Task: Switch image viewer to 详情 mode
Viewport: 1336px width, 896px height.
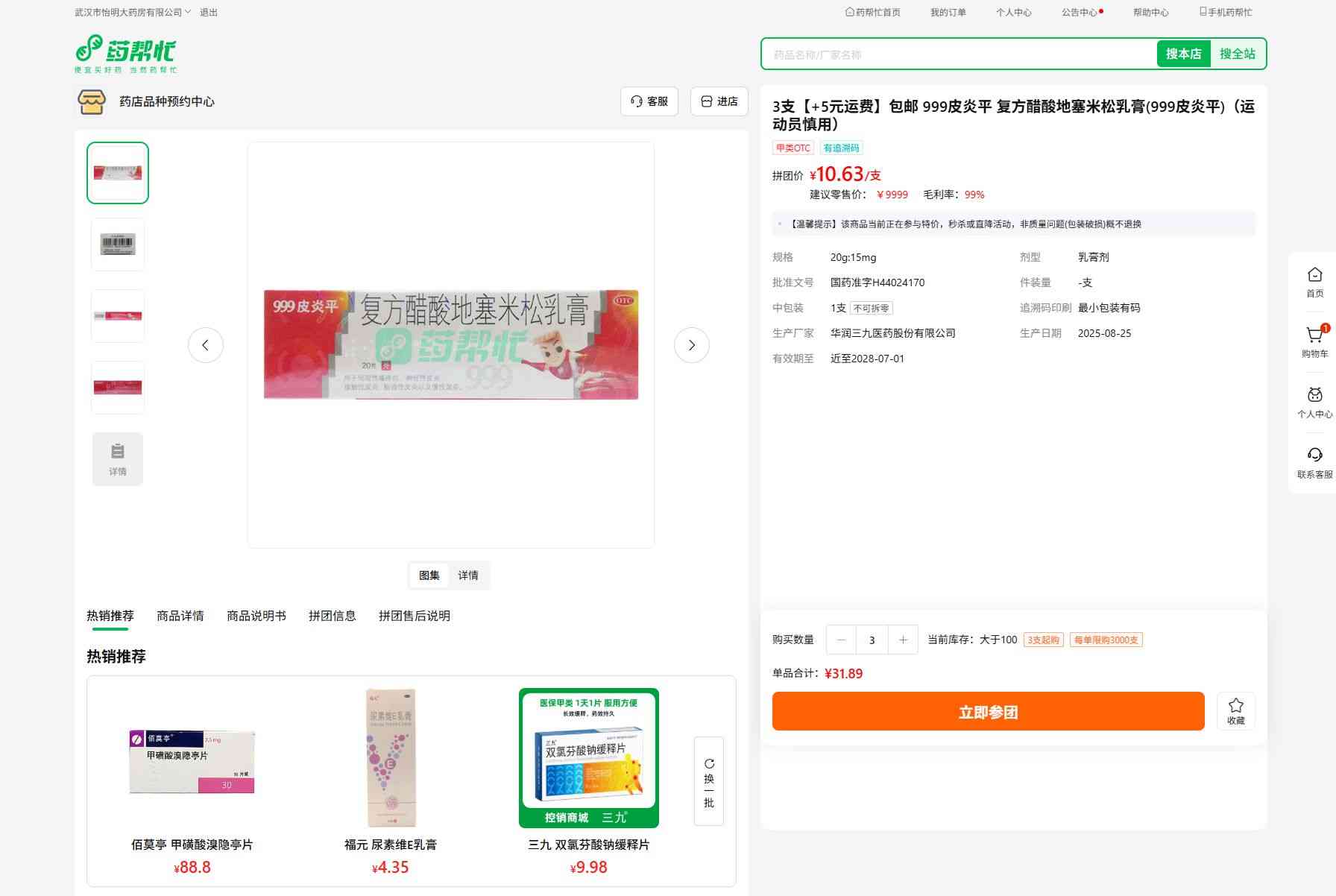Action: click(x=468, y=575)
